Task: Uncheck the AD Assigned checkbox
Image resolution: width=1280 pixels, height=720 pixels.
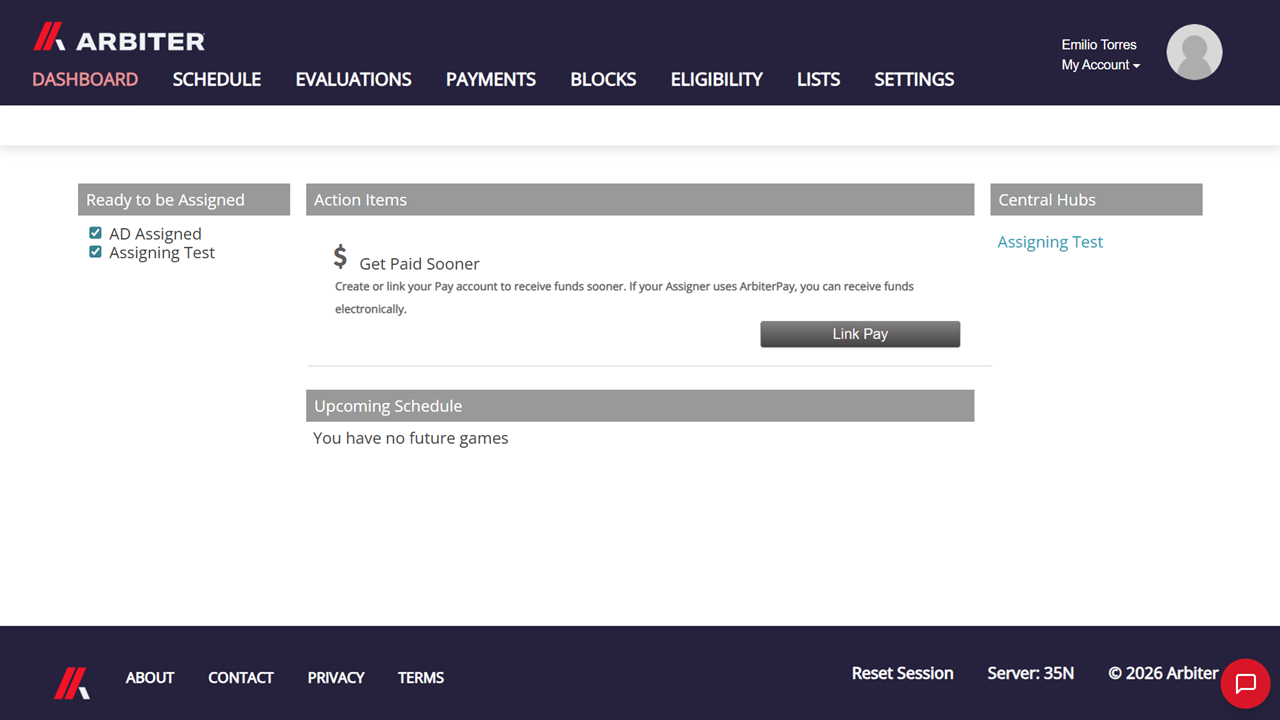Action: point(95,233)
